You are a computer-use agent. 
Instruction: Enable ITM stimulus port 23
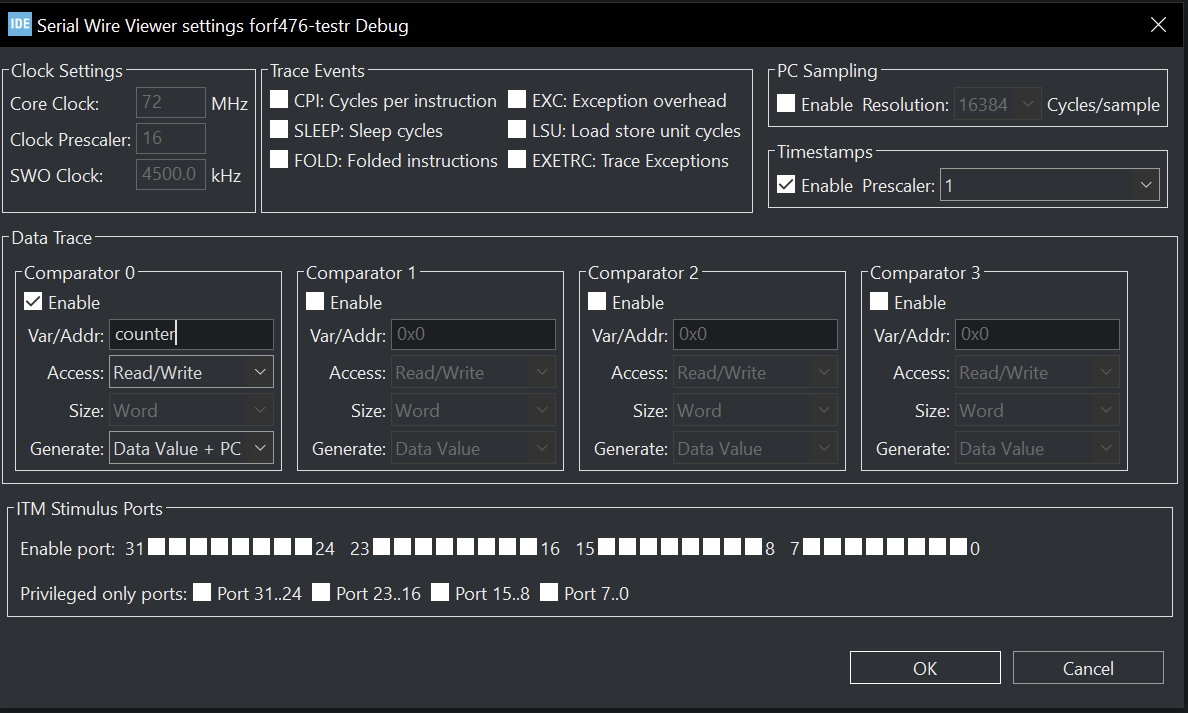click(x=382, y=547)
